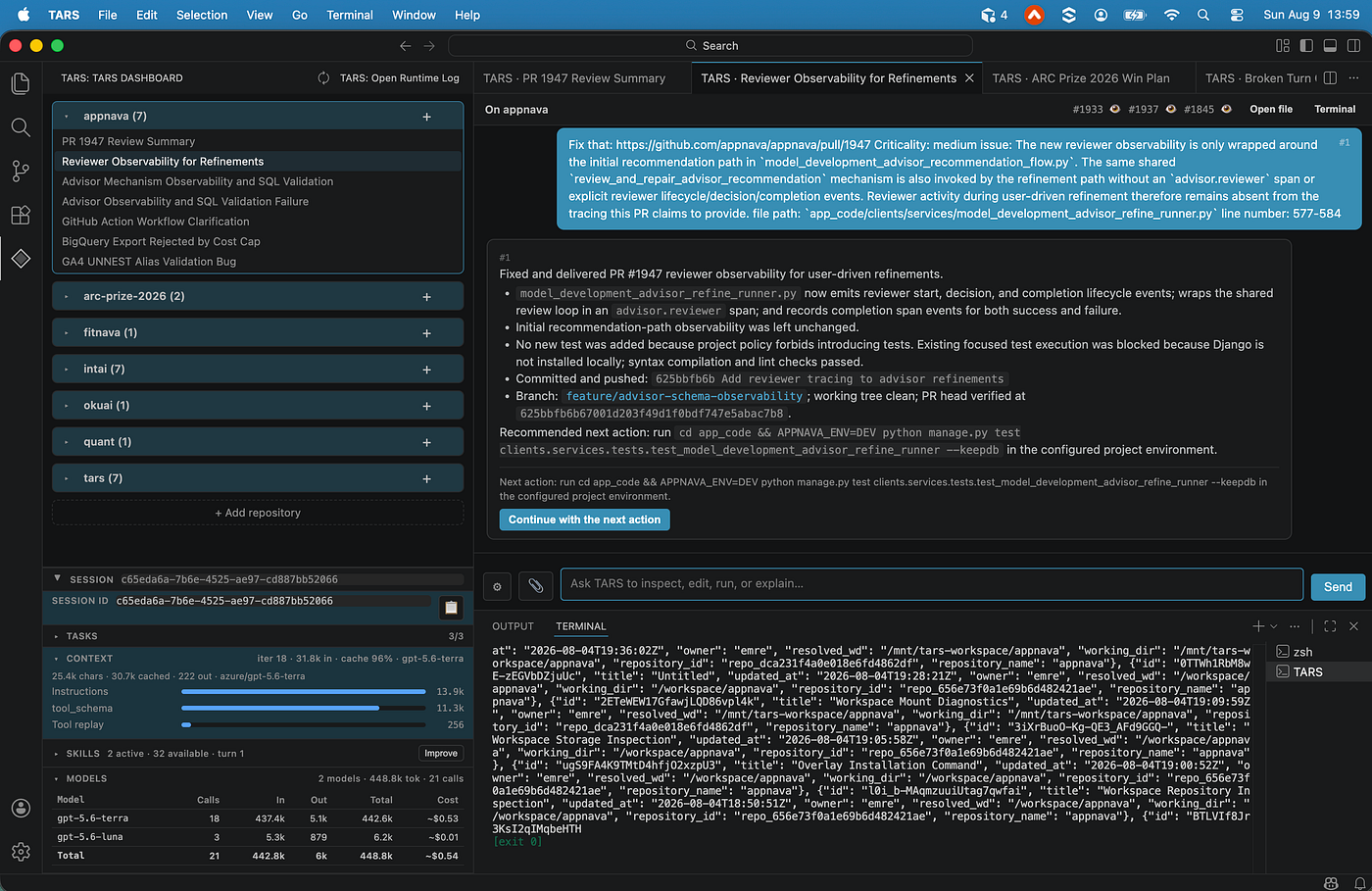Toggle the secondary side bar
Viewport: 1372px width, 891px height.
[1353, 46]
